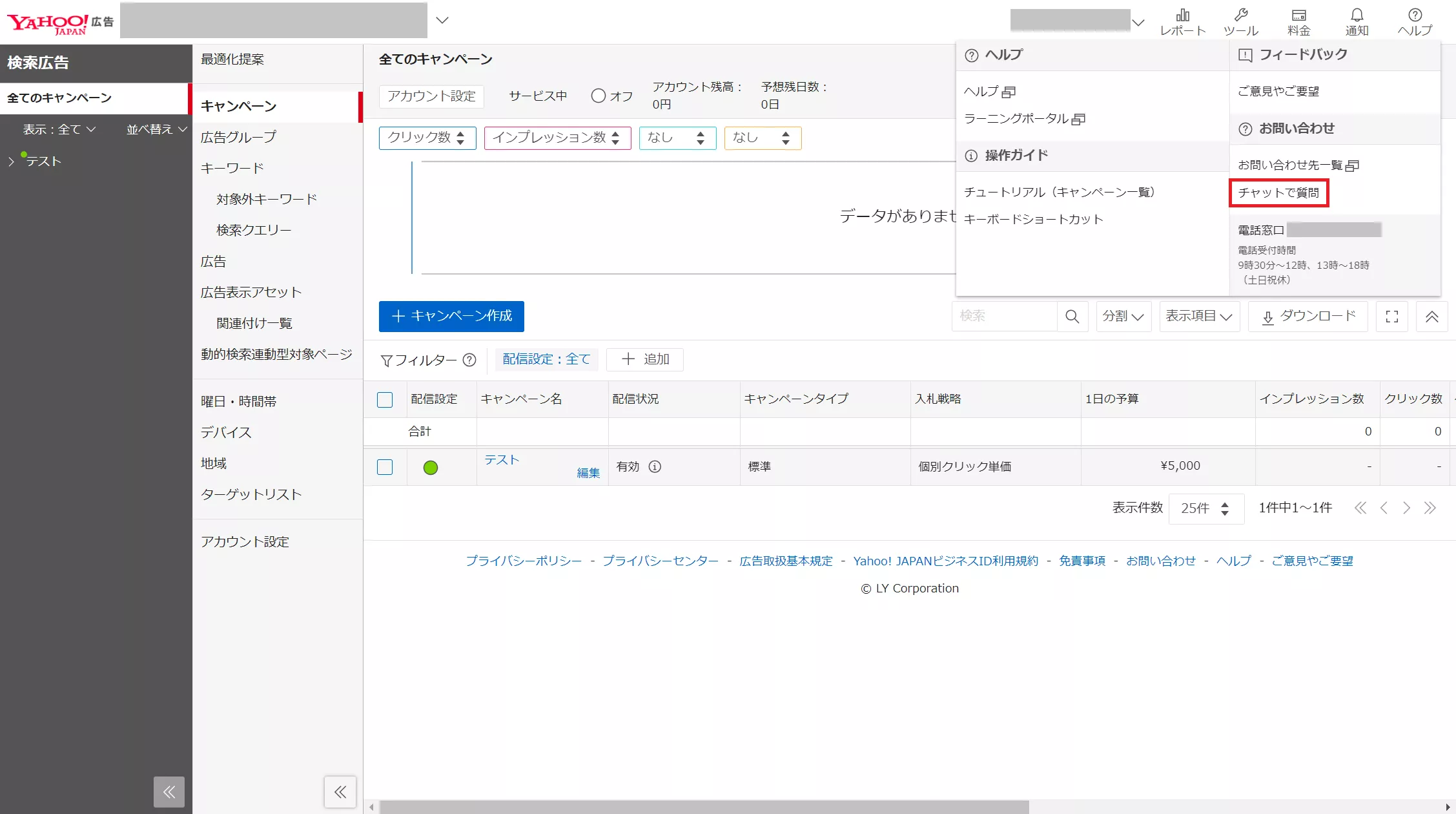Image resolution: width=1456 pixels, height=814 pixels.
Task: Click the info icon next to 有効
Action: tap(655, 466)
